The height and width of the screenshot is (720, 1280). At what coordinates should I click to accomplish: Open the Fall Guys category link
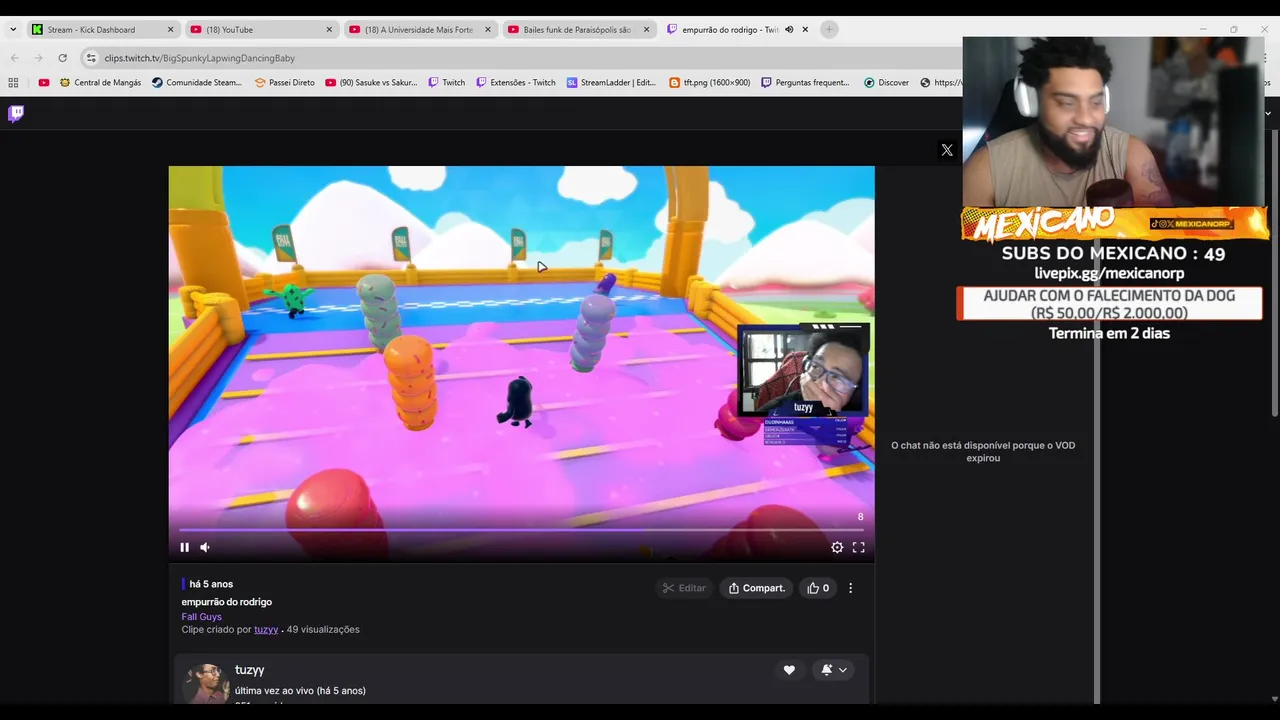tap(202, 617)
